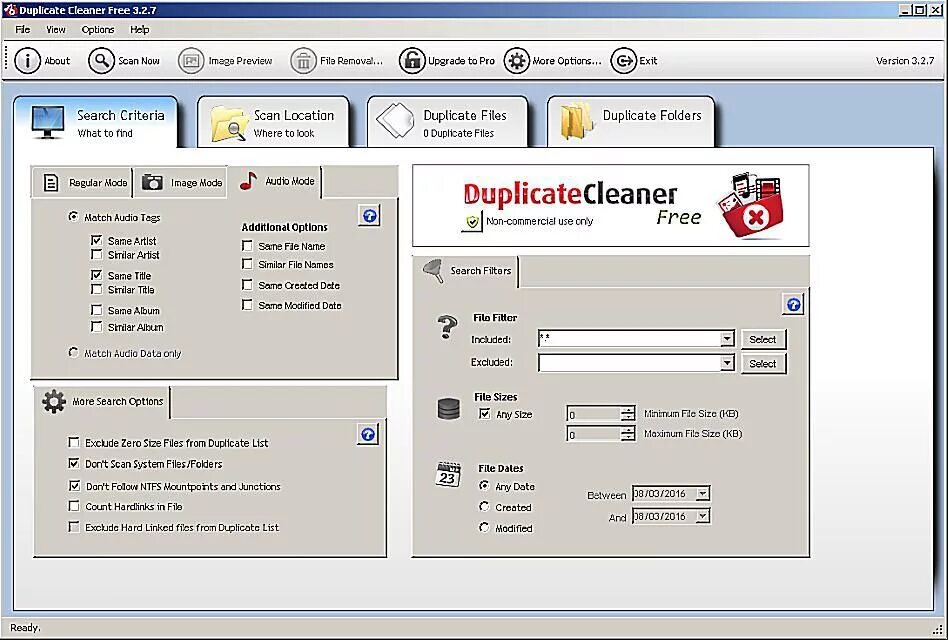
Task: Toggle Don't Scan System Files/Folders
Action: click(74, 464)
